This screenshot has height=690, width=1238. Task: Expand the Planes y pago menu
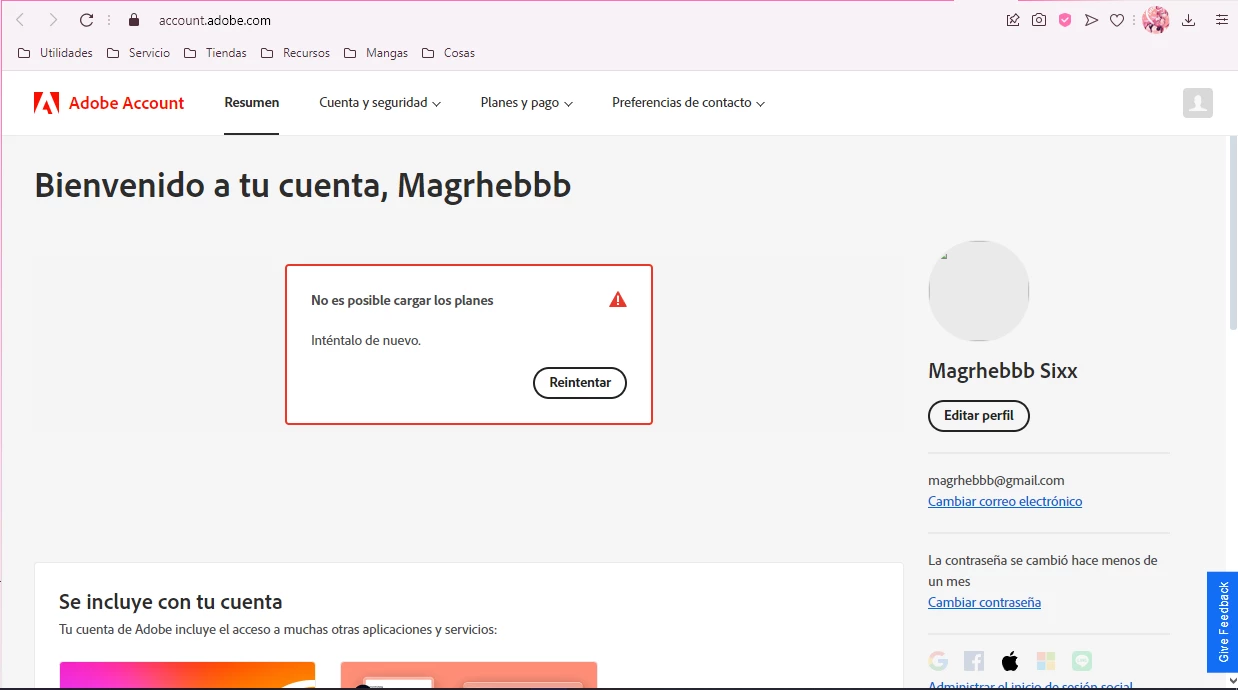(527, 103)
